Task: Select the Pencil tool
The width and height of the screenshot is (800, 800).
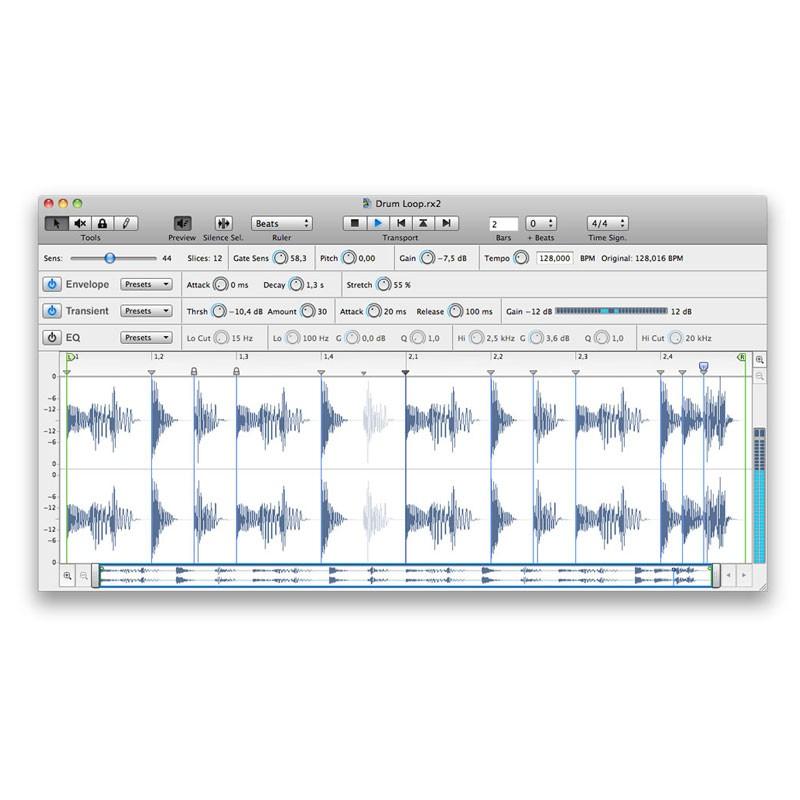Action: (x=124, y=222)
